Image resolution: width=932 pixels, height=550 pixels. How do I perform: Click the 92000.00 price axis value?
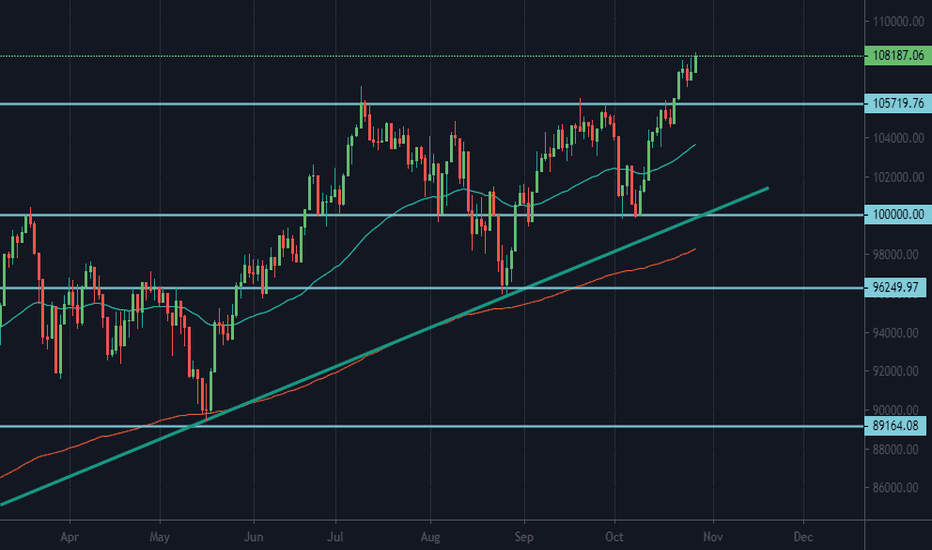tap(895, 371)
